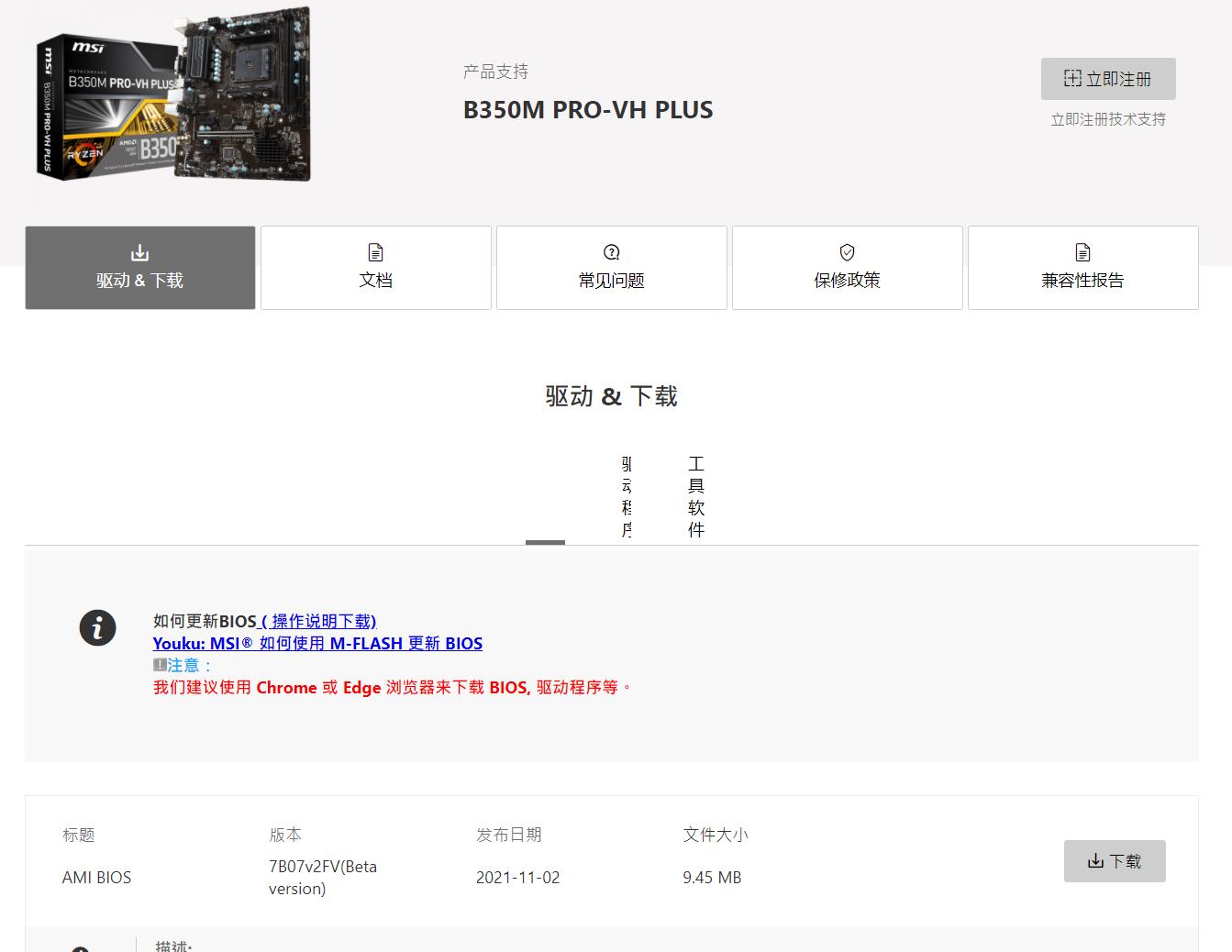Click the info circle icon beside BIOS update instructions
This screenshot has width=1232, height=952.
(97, 627)
